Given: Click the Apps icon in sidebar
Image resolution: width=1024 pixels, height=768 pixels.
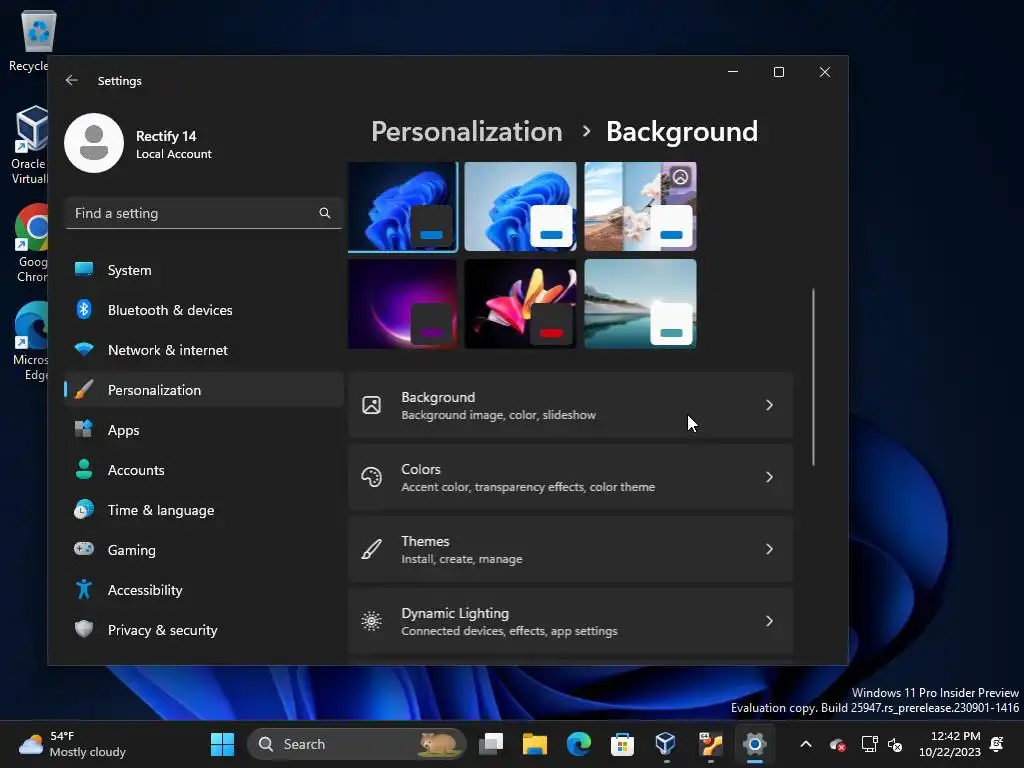Looking at the screenshot, I should 84,429.
